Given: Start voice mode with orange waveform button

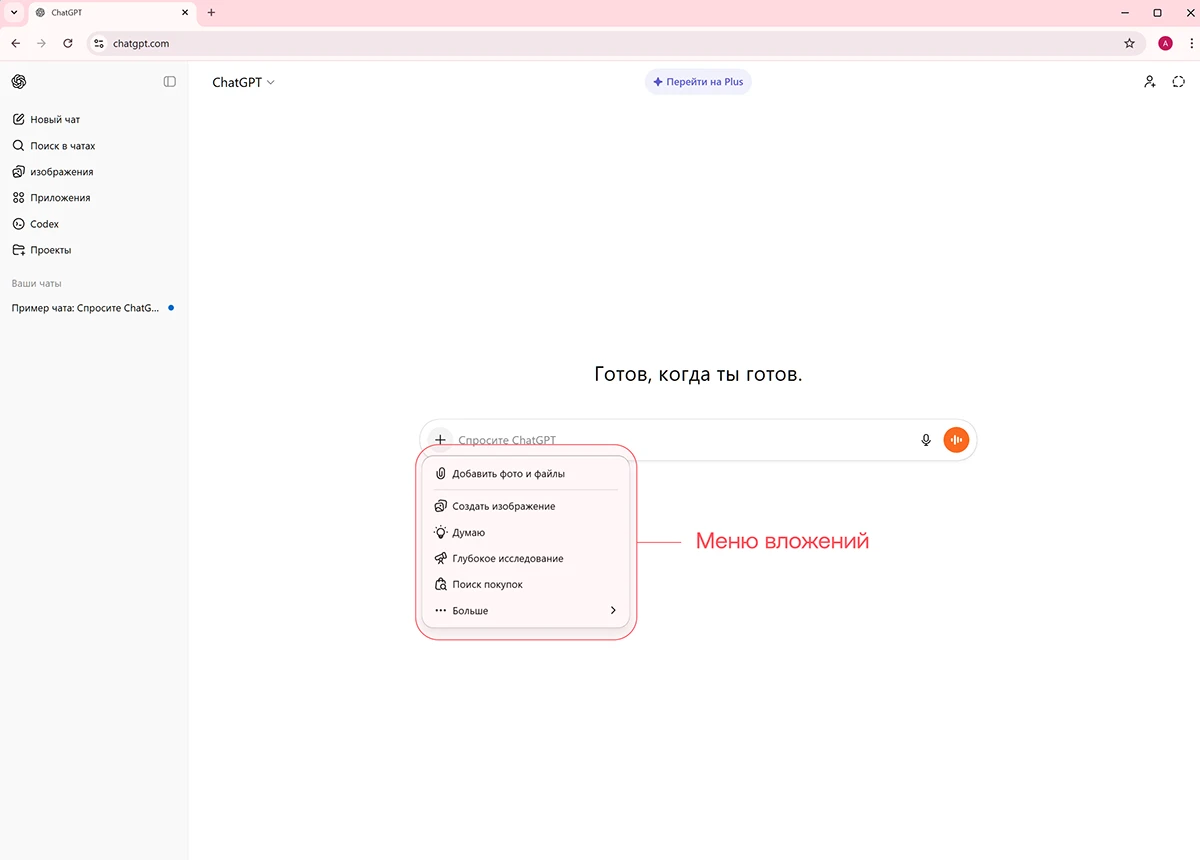Looking at the screenshot, I should [x=957, y=440].
